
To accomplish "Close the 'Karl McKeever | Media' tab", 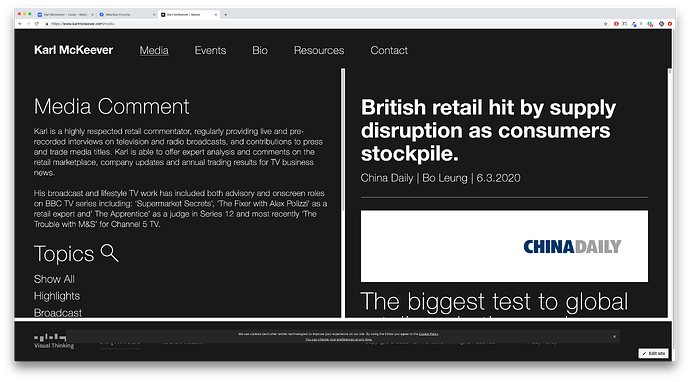I will point(216,15).
